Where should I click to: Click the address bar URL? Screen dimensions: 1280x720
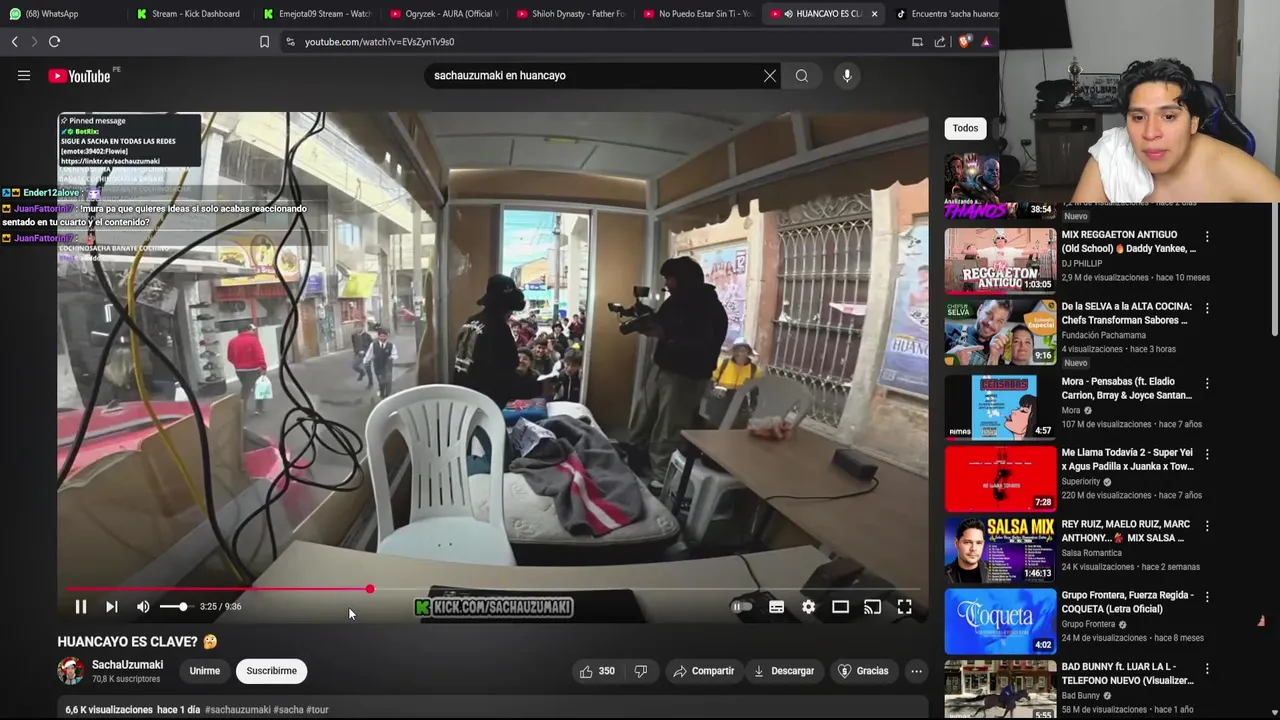pos(380,42)
